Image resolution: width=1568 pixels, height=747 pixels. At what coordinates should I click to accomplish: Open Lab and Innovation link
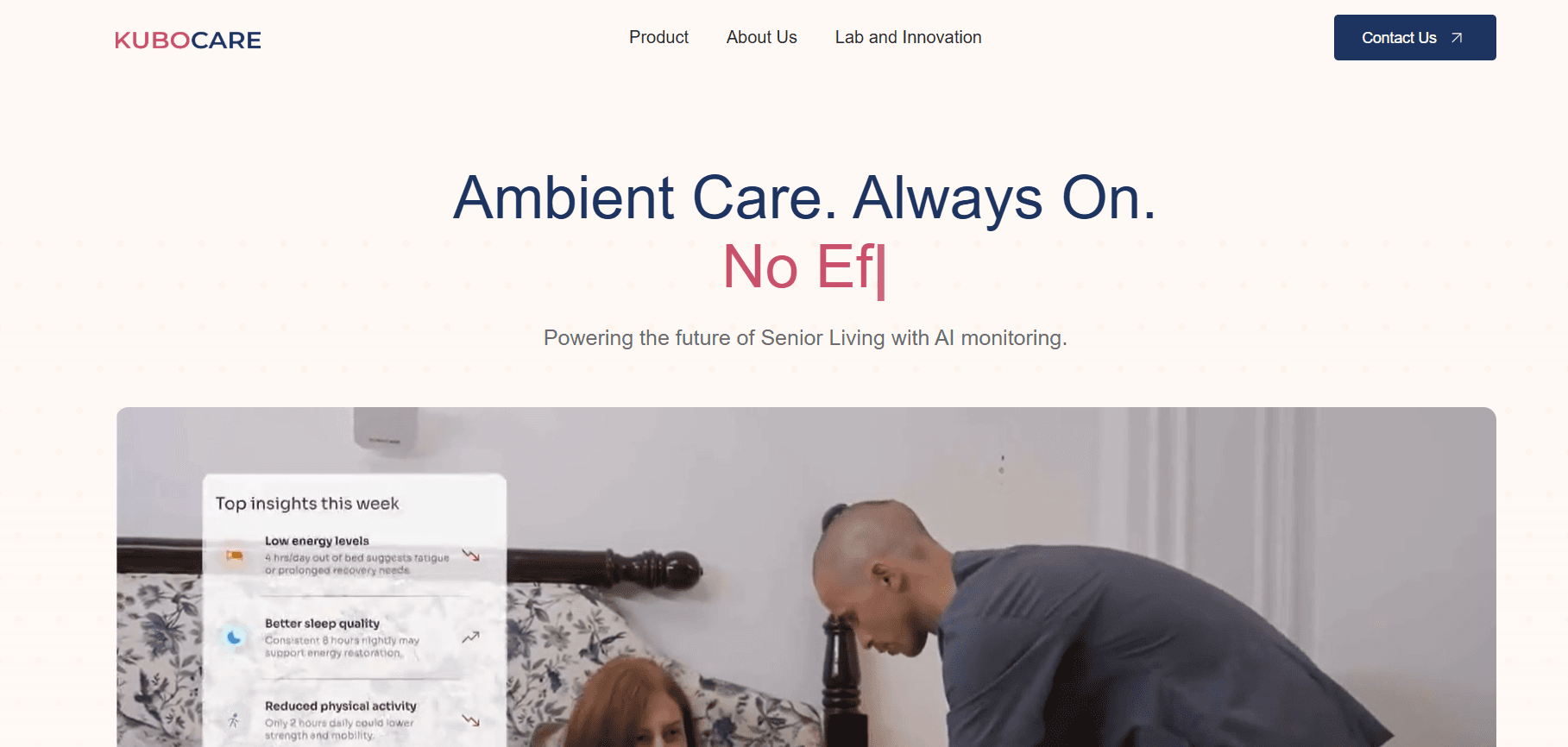coord(908,37)
